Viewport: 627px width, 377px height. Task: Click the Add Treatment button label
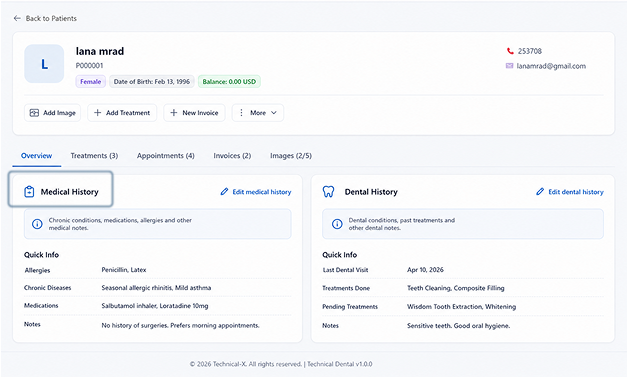click(x=128, y=113)
